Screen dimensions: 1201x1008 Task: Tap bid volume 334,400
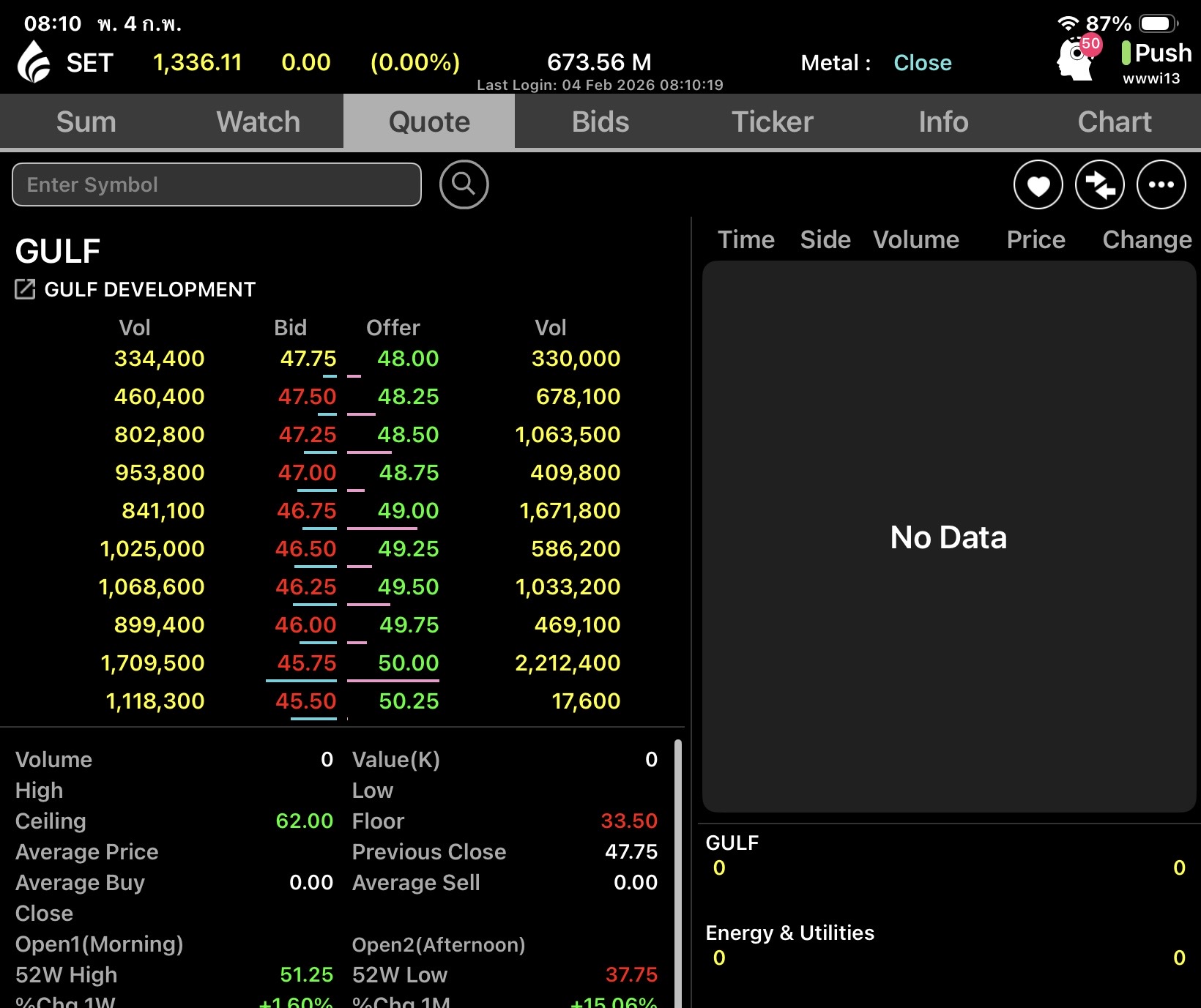[160, 358]
